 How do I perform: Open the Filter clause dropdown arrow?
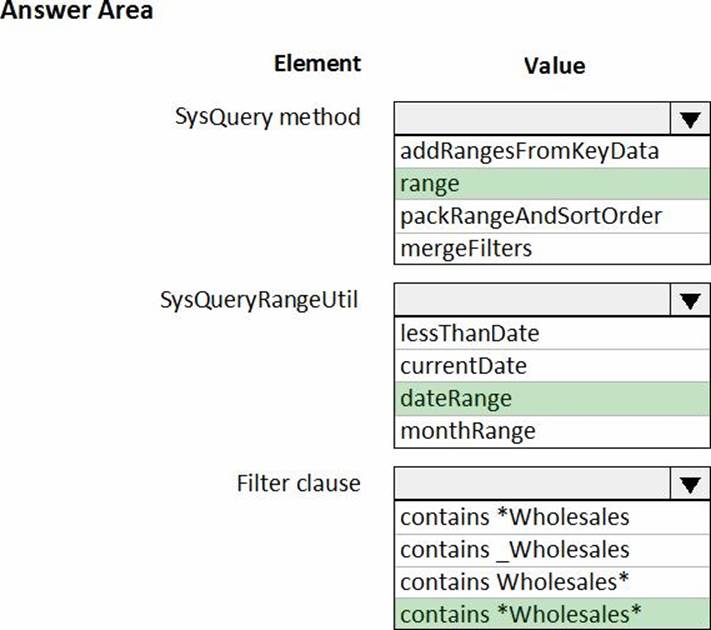(689, 485)
